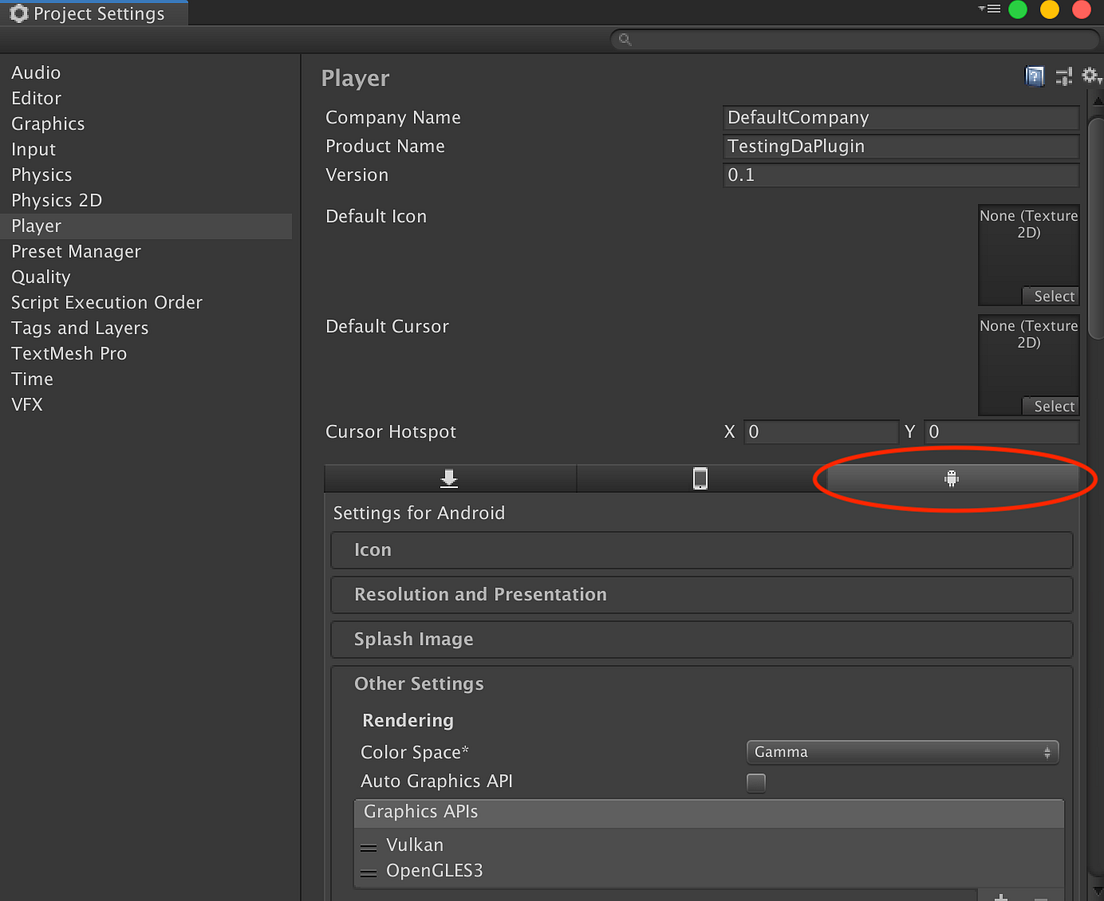Screen dimensions: 1104x901
Task: Add a graphics API with the plus button
Action: [x=1000, y=895]
